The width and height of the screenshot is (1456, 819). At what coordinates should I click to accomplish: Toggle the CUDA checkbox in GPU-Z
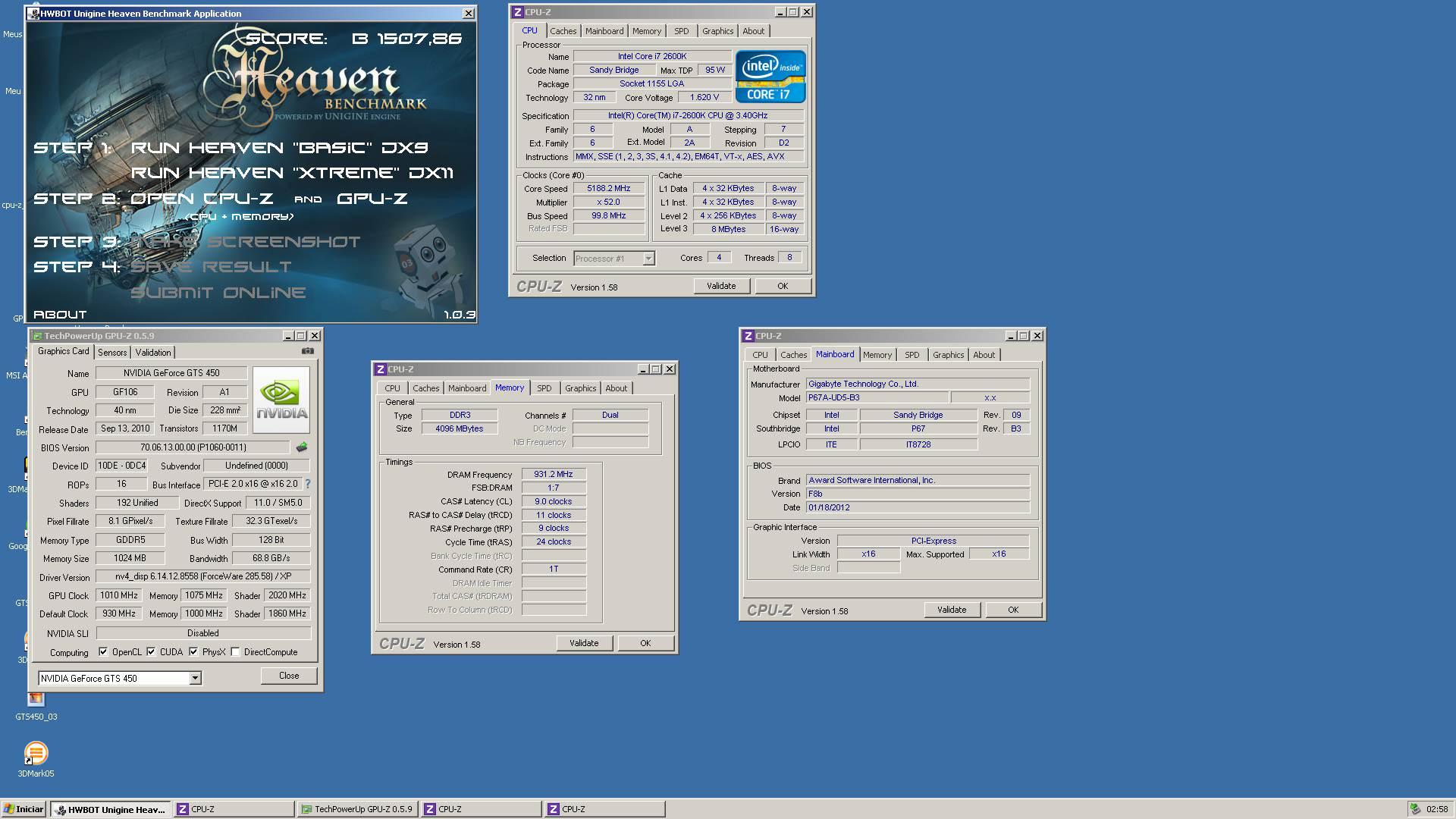pos(151,652)
